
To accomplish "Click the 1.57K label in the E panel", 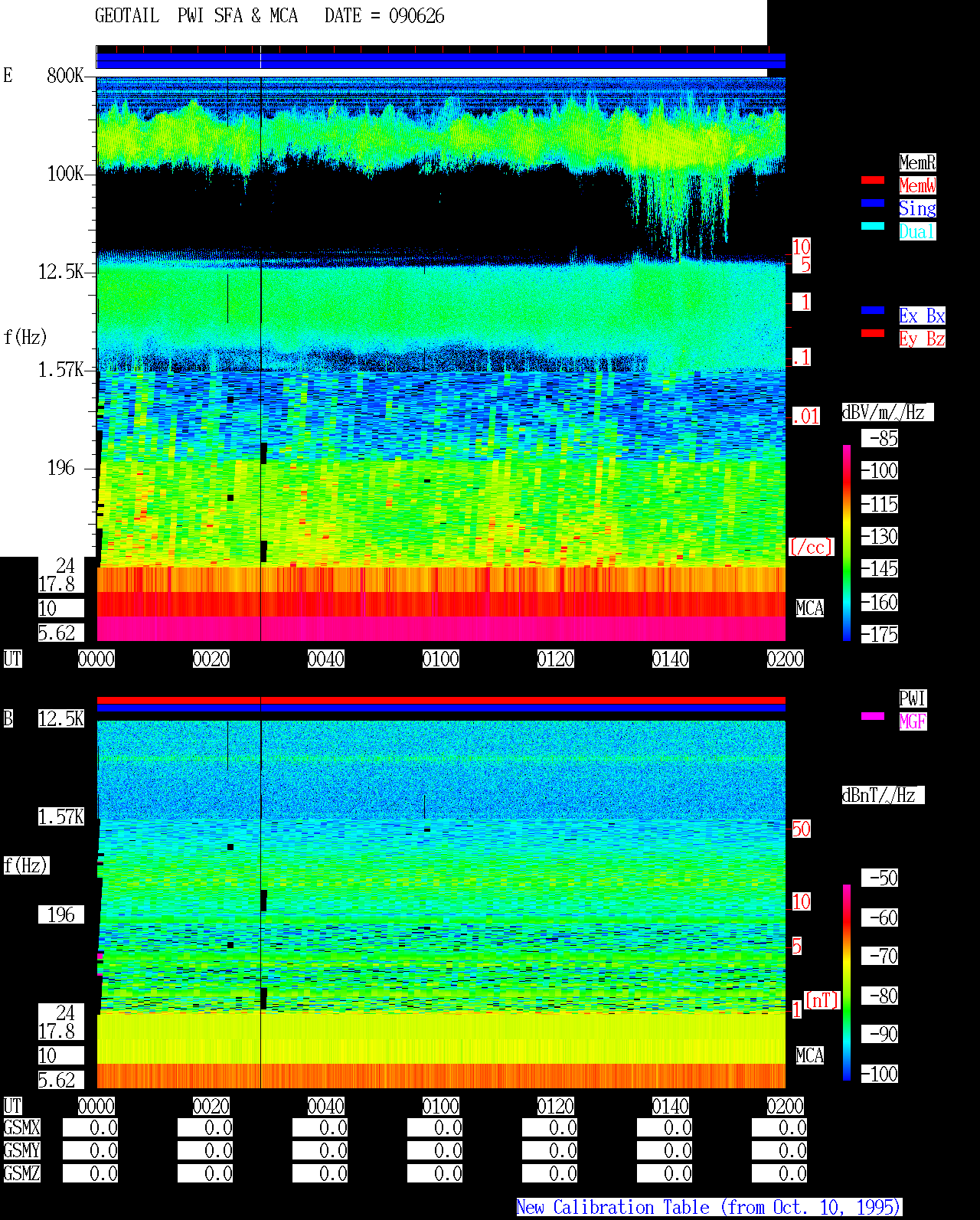I will (x=60, y=370).
